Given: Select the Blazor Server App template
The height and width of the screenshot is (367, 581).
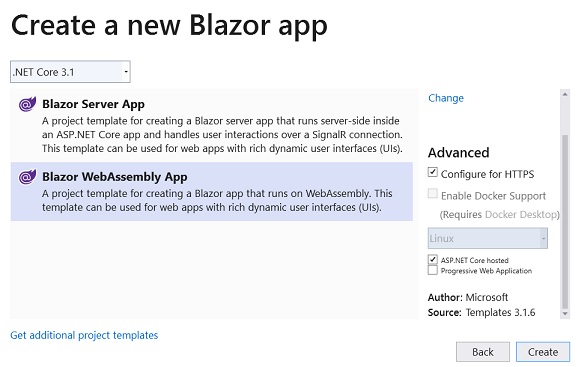Looking at the screenshot, I should tap(212, 126).
